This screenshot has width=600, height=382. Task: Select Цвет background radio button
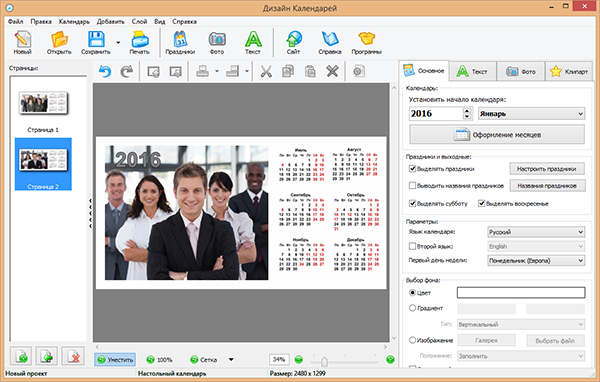point(412,293)
